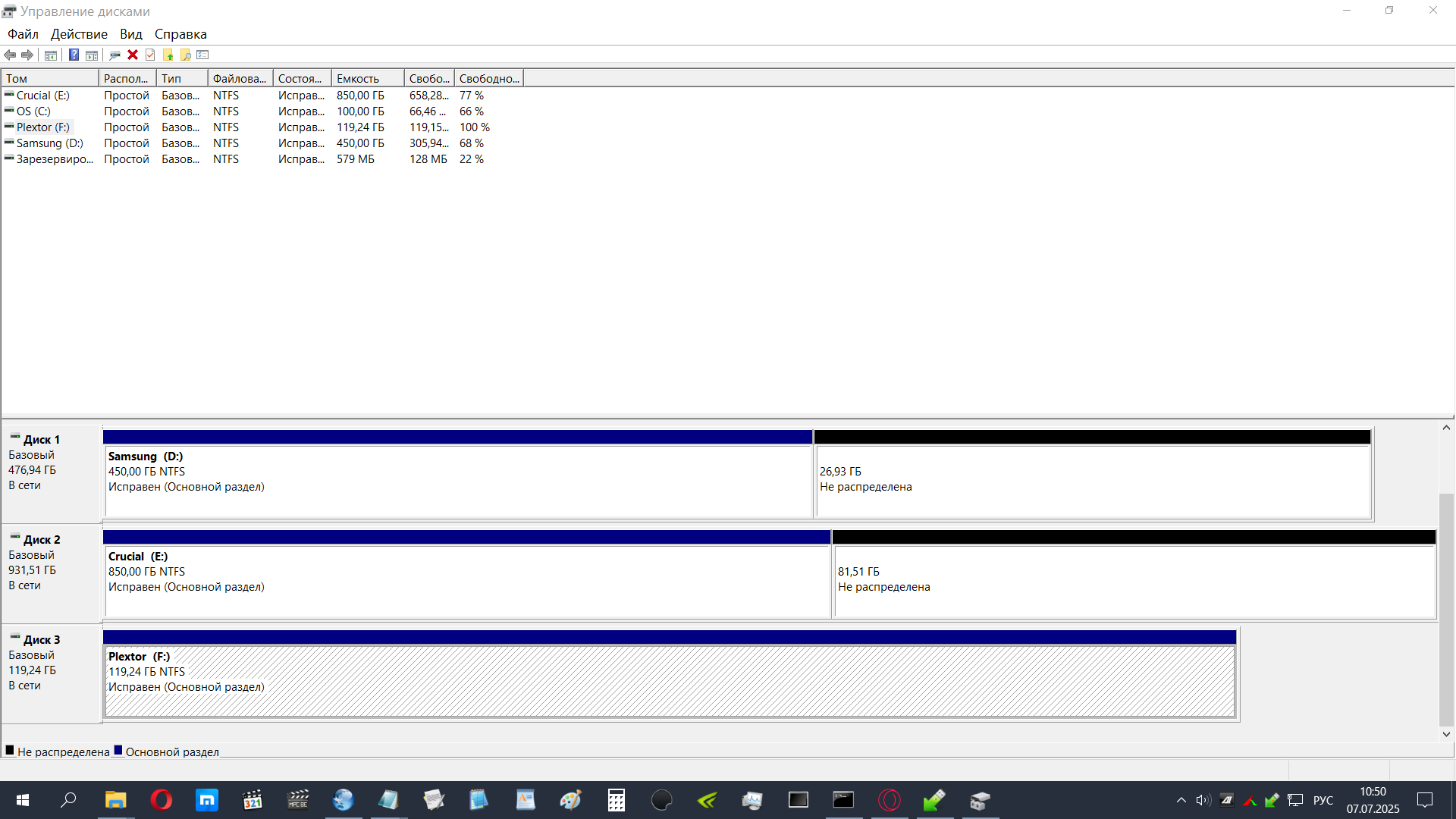Select the Plextor (F:) volume row
Screen dimensions: 1456x819
tap(43, 127)
